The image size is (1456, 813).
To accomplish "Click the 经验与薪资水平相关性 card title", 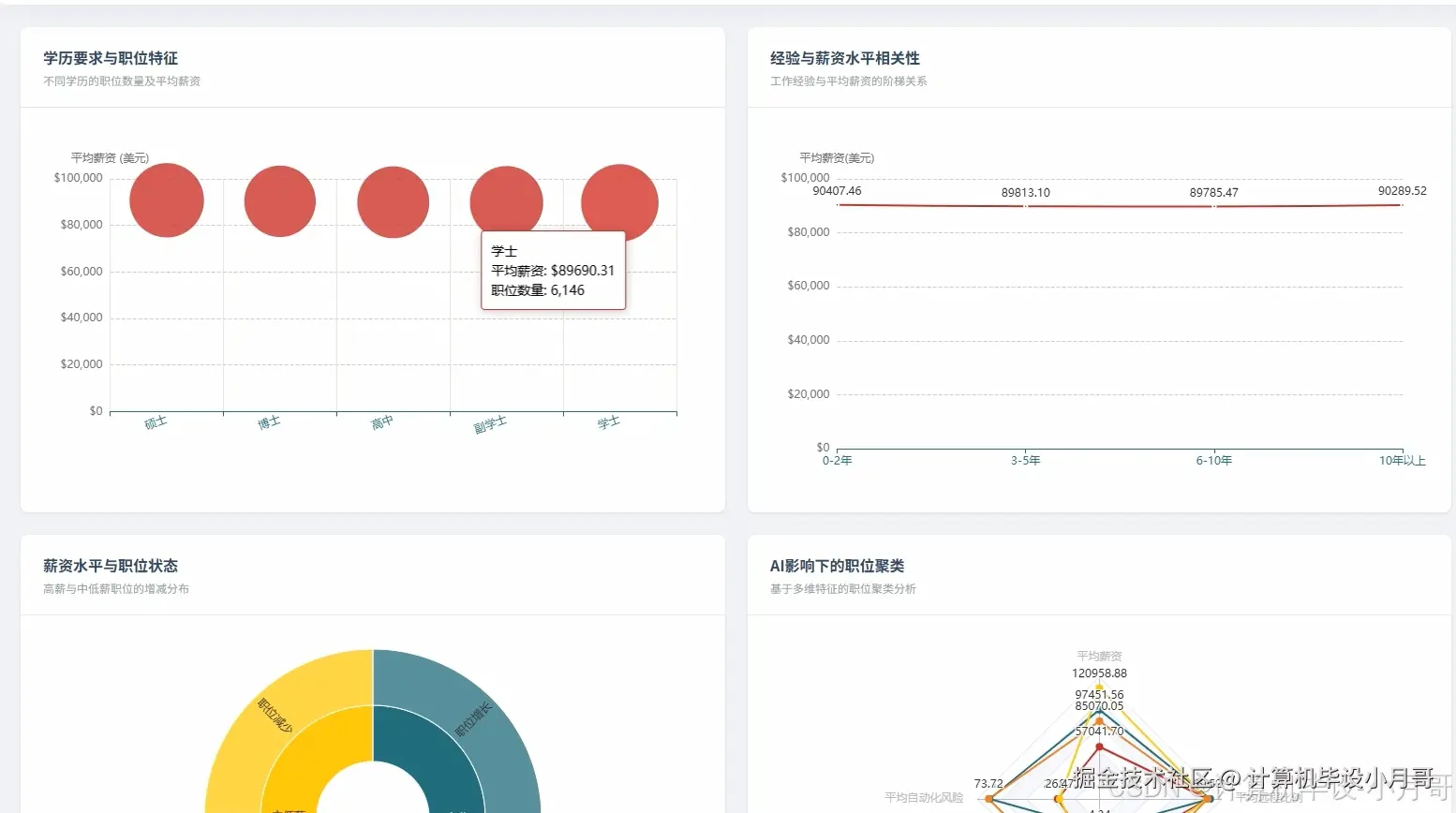I will click(x=845, y=58).
